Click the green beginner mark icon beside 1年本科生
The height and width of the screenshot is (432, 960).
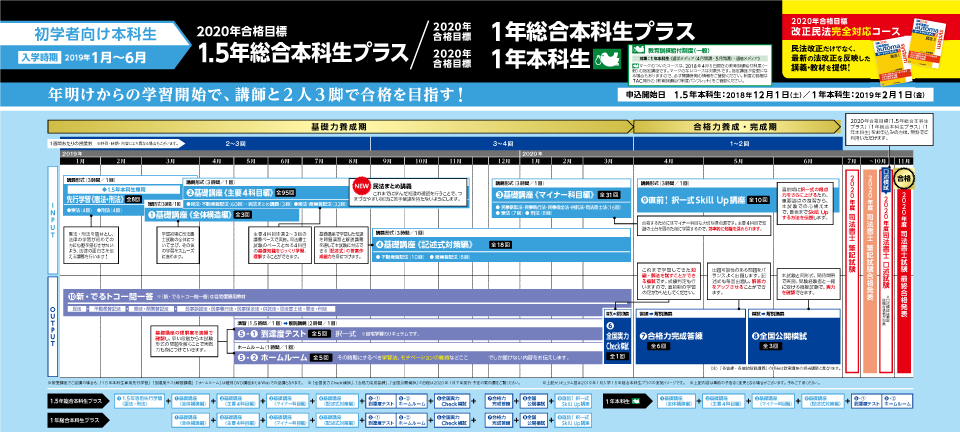coord(606,56)
